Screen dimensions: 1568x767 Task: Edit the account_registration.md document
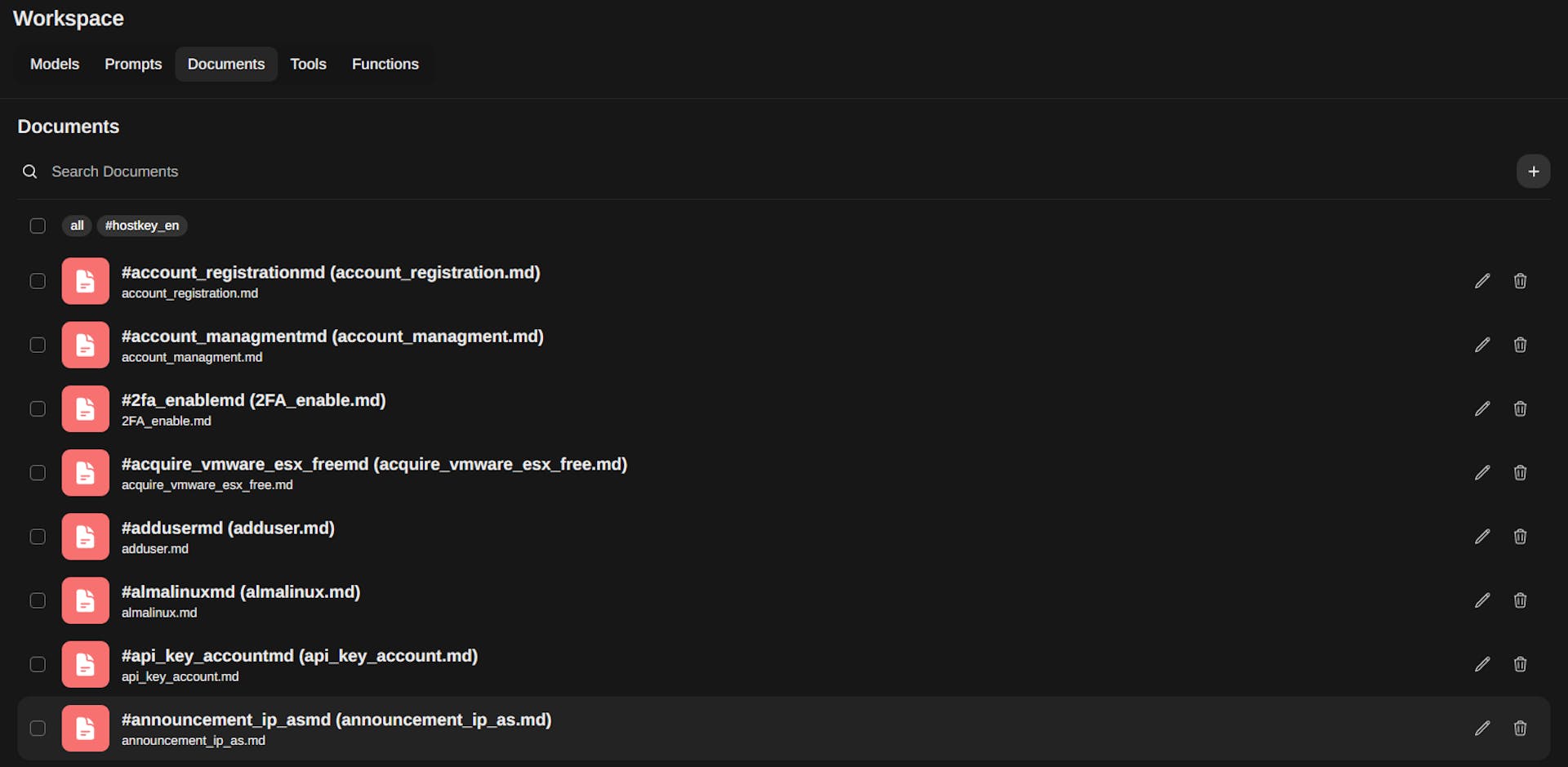[x=1483, y=280]
